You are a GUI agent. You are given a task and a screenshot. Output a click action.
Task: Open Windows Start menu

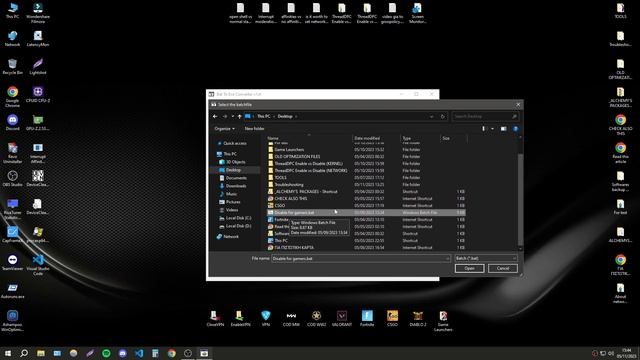coord(8,353)
